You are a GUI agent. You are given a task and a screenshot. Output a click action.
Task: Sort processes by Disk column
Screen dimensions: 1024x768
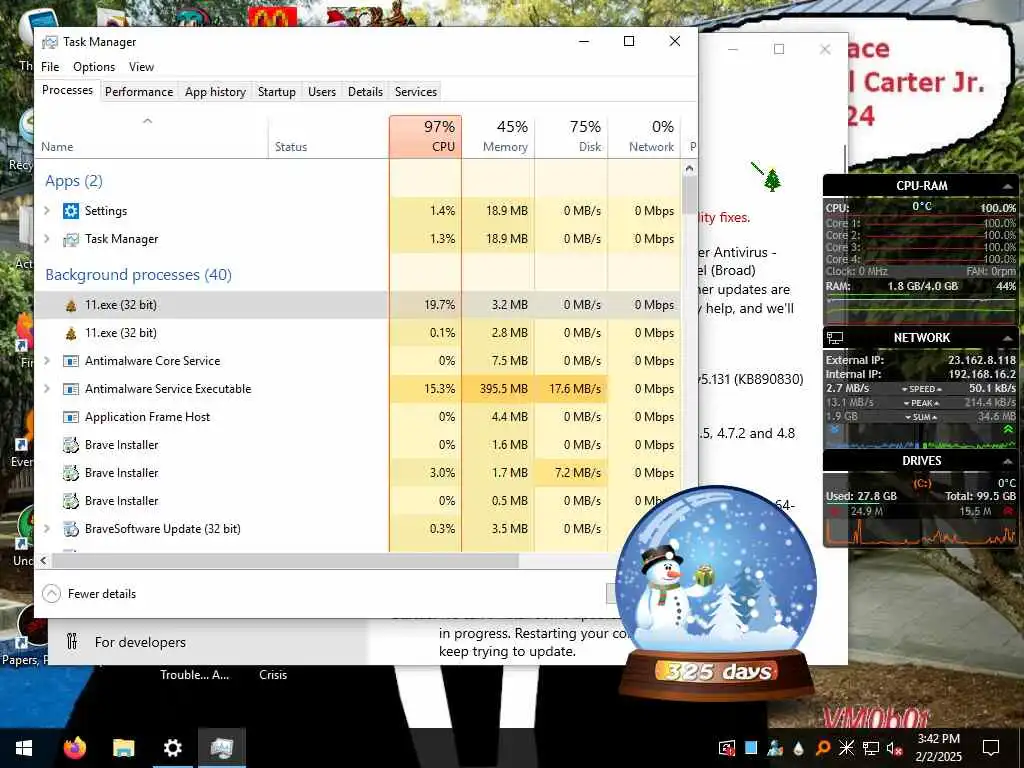click(x=571, y=136)
